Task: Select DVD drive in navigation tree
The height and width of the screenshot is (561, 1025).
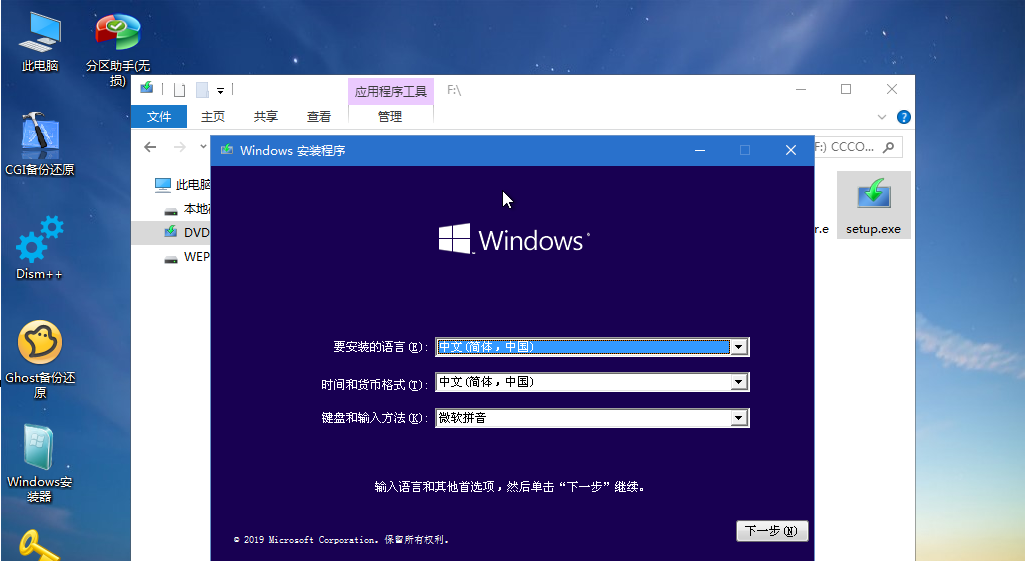Action: [x=186, y=233]
